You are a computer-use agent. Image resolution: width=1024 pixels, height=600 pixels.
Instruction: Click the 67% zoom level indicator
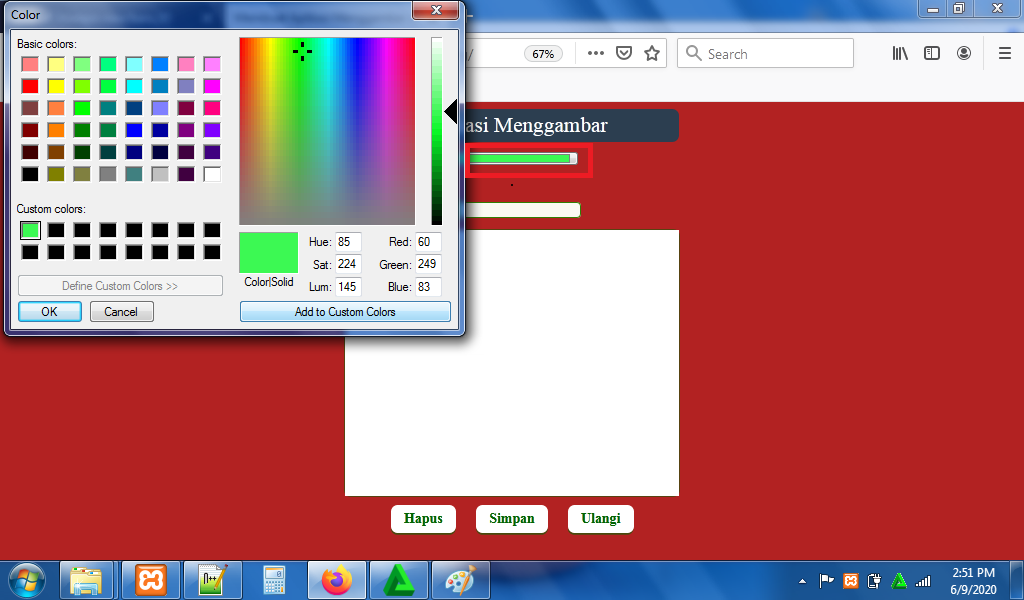[543, 54]
